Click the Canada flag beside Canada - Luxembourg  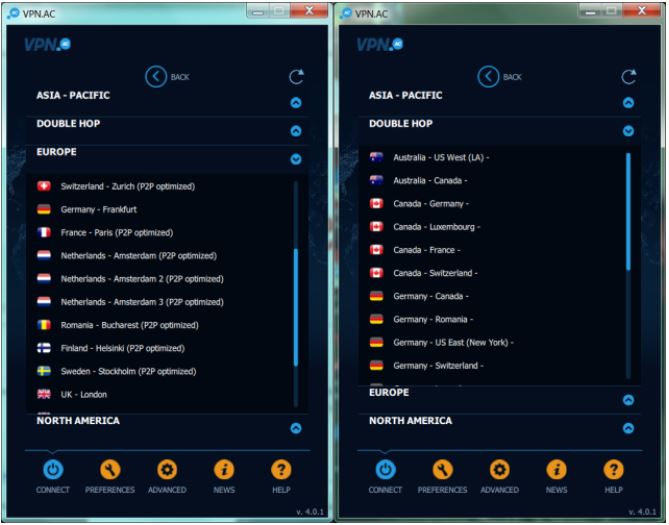pyautogui.click(x=376, y=227)
